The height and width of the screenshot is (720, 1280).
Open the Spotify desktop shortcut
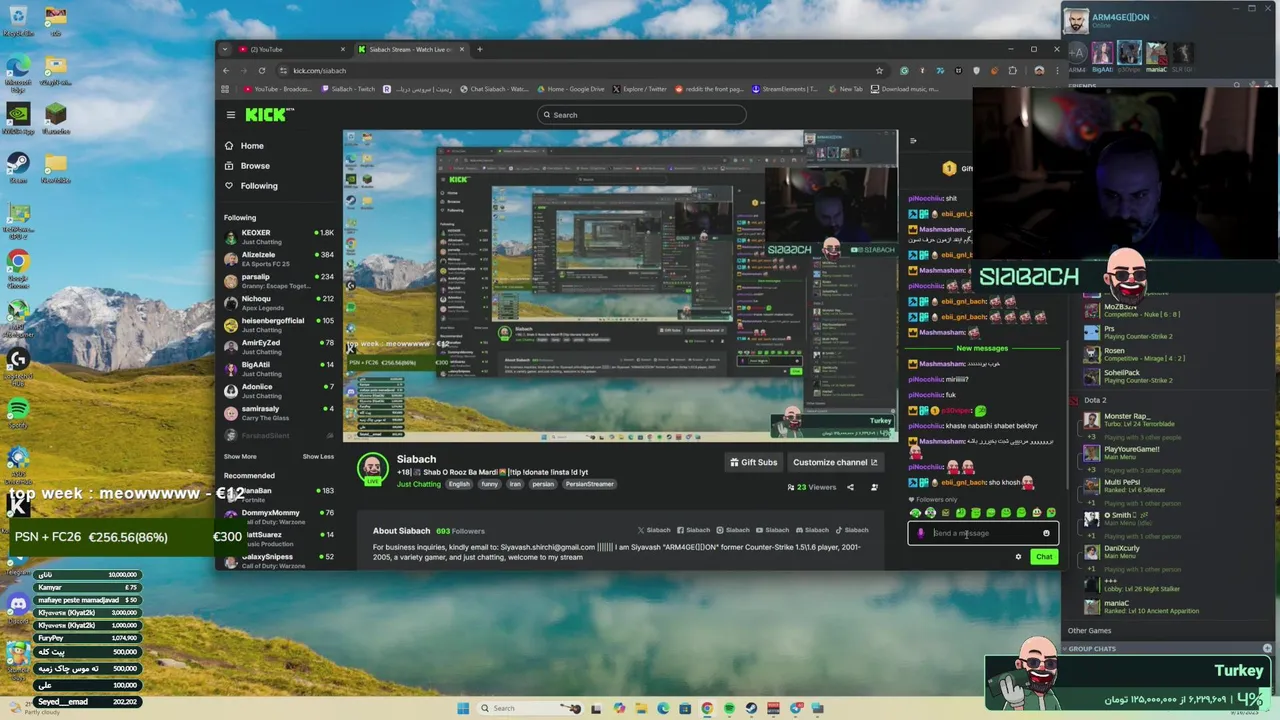point(18,412)
